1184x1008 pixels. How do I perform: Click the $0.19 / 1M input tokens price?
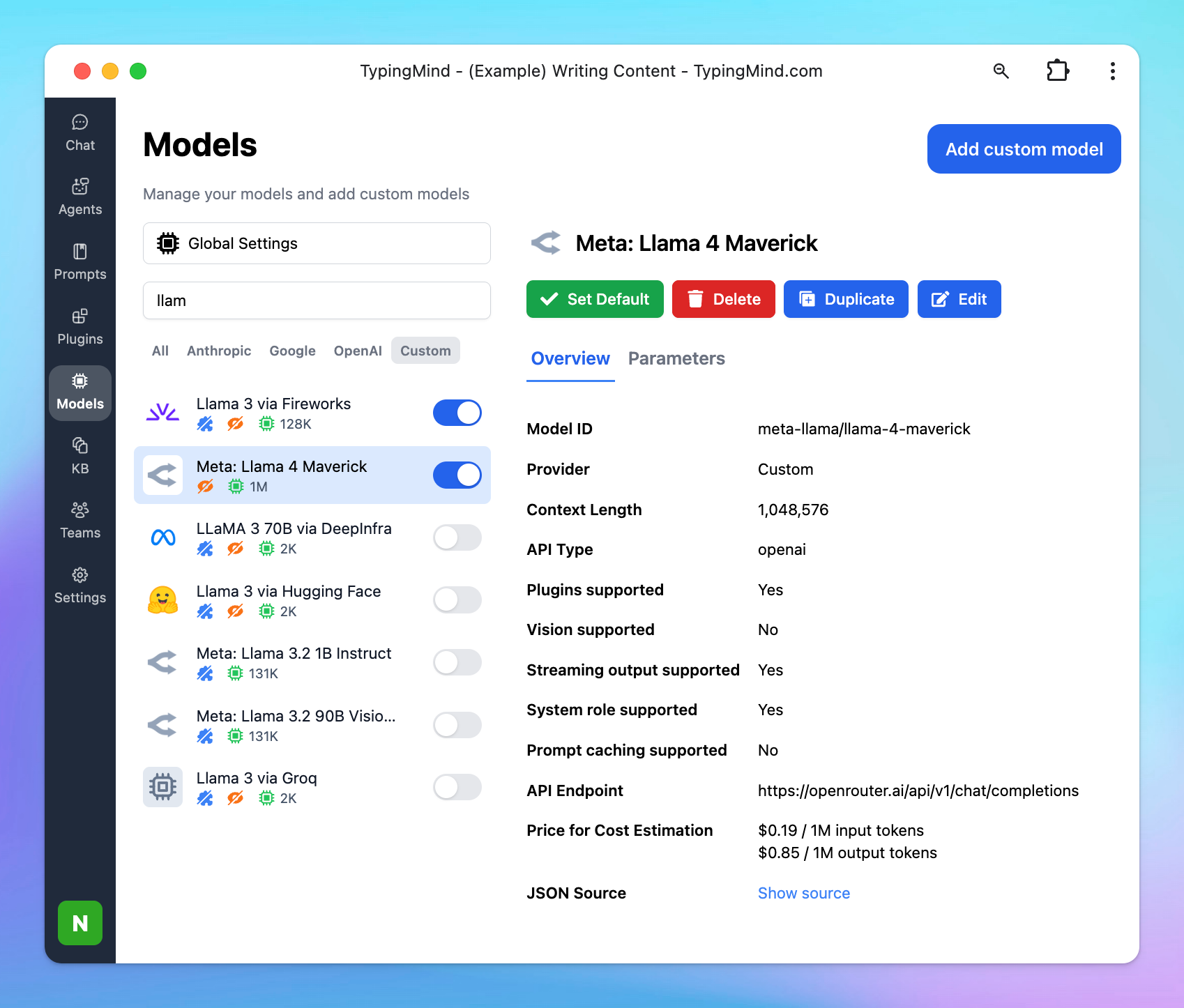(x=841, y=830)
